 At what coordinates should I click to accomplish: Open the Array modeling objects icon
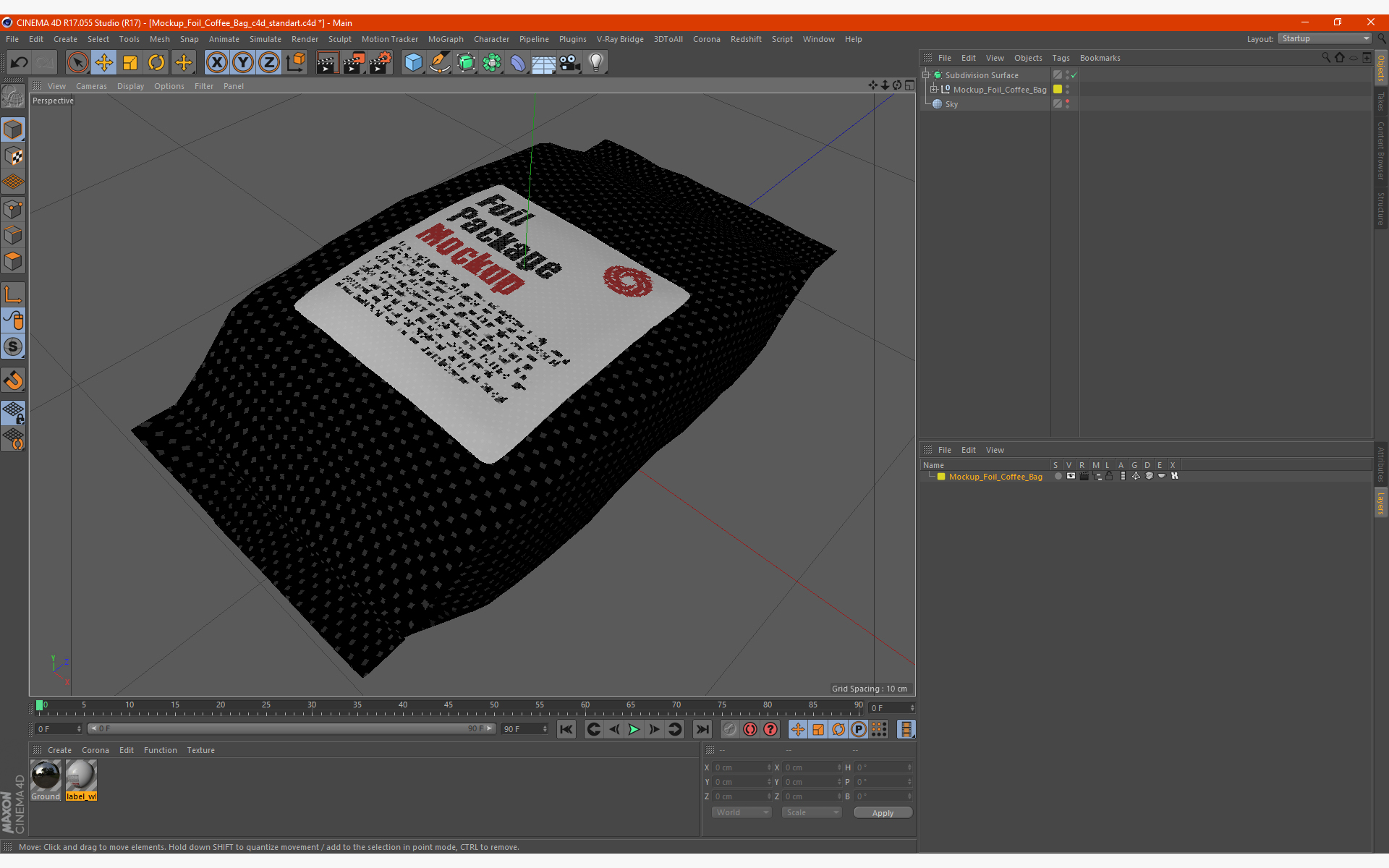tap(492, 63)
